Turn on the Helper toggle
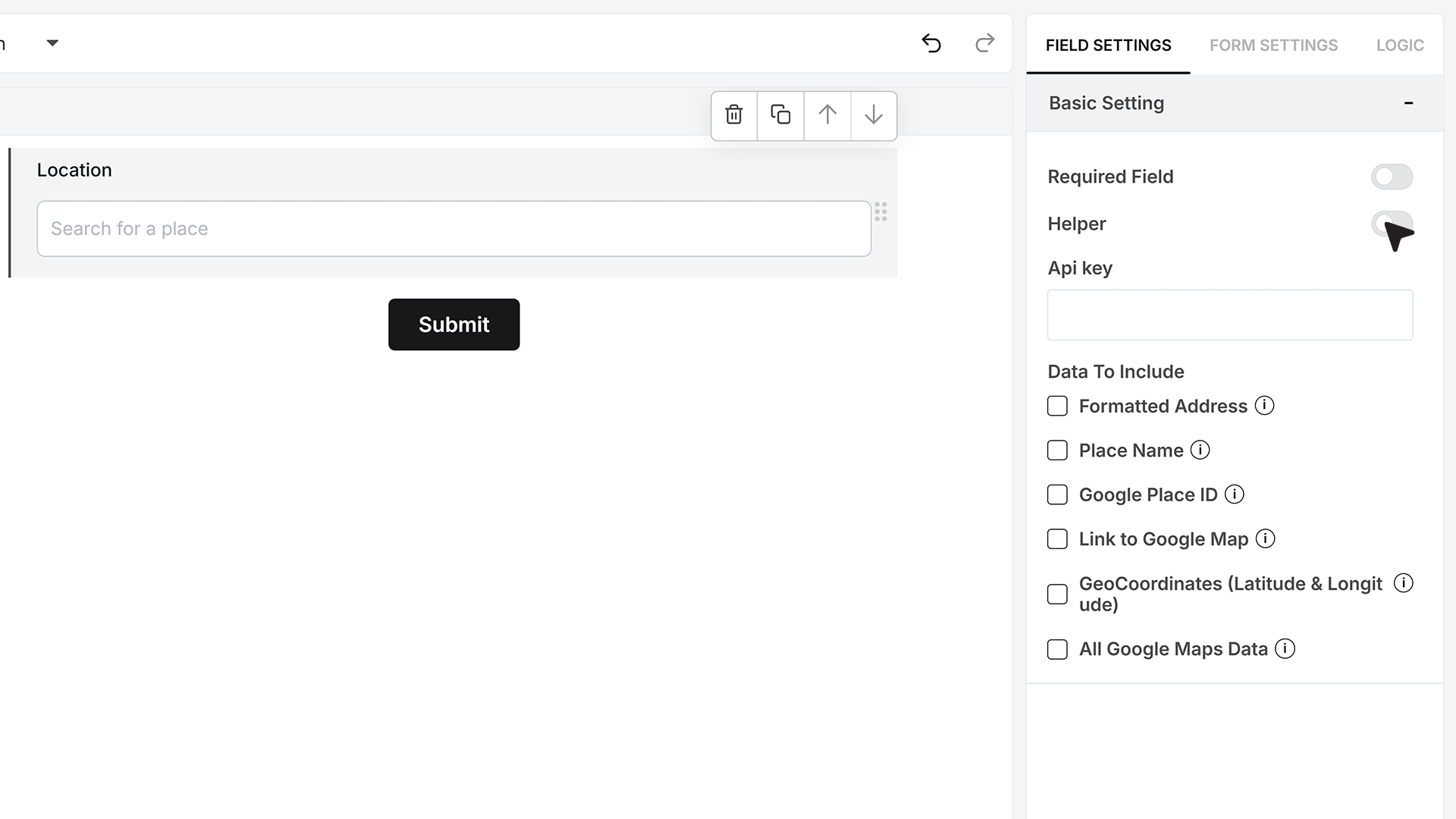1456x819 pixels. click(1392, 224)
